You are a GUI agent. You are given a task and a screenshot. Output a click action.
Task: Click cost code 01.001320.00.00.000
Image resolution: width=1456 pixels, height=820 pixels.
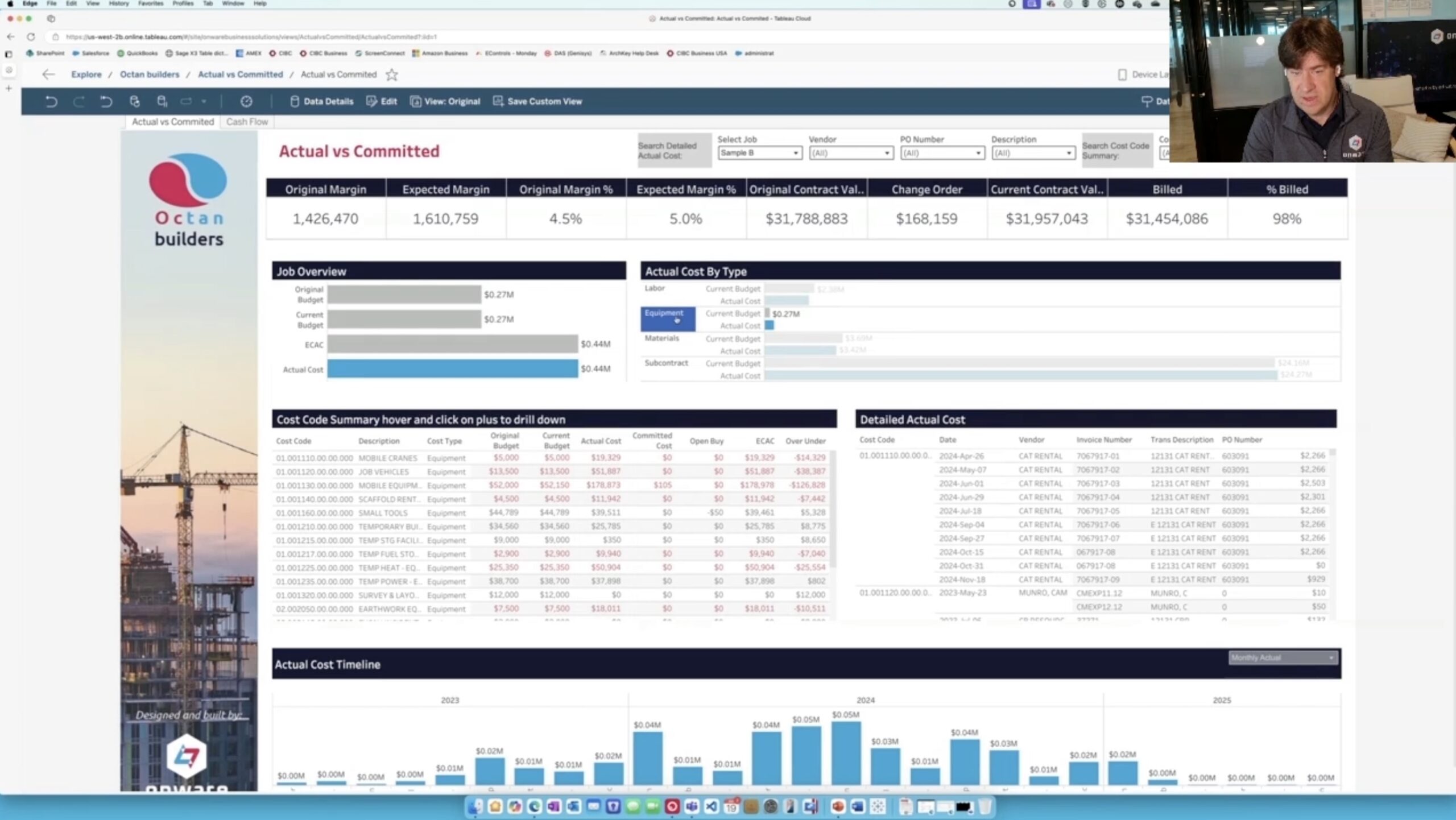click(315, 595)
